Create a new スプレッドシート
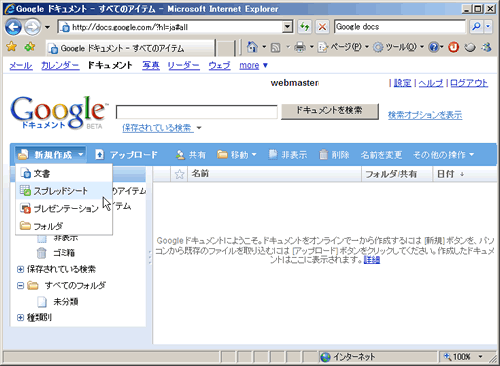Image resolution: width=500 pixels, height=366 pixels. click(64, 191)
